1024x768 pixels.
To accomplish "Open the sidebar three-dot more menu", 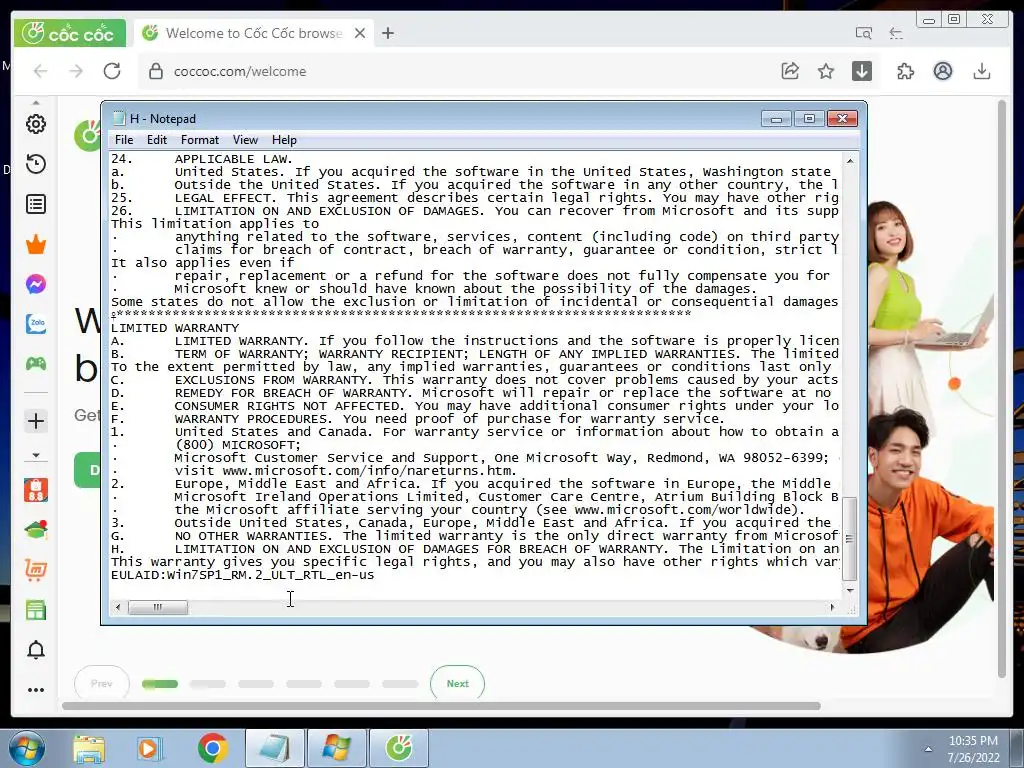I will (36, 690).
